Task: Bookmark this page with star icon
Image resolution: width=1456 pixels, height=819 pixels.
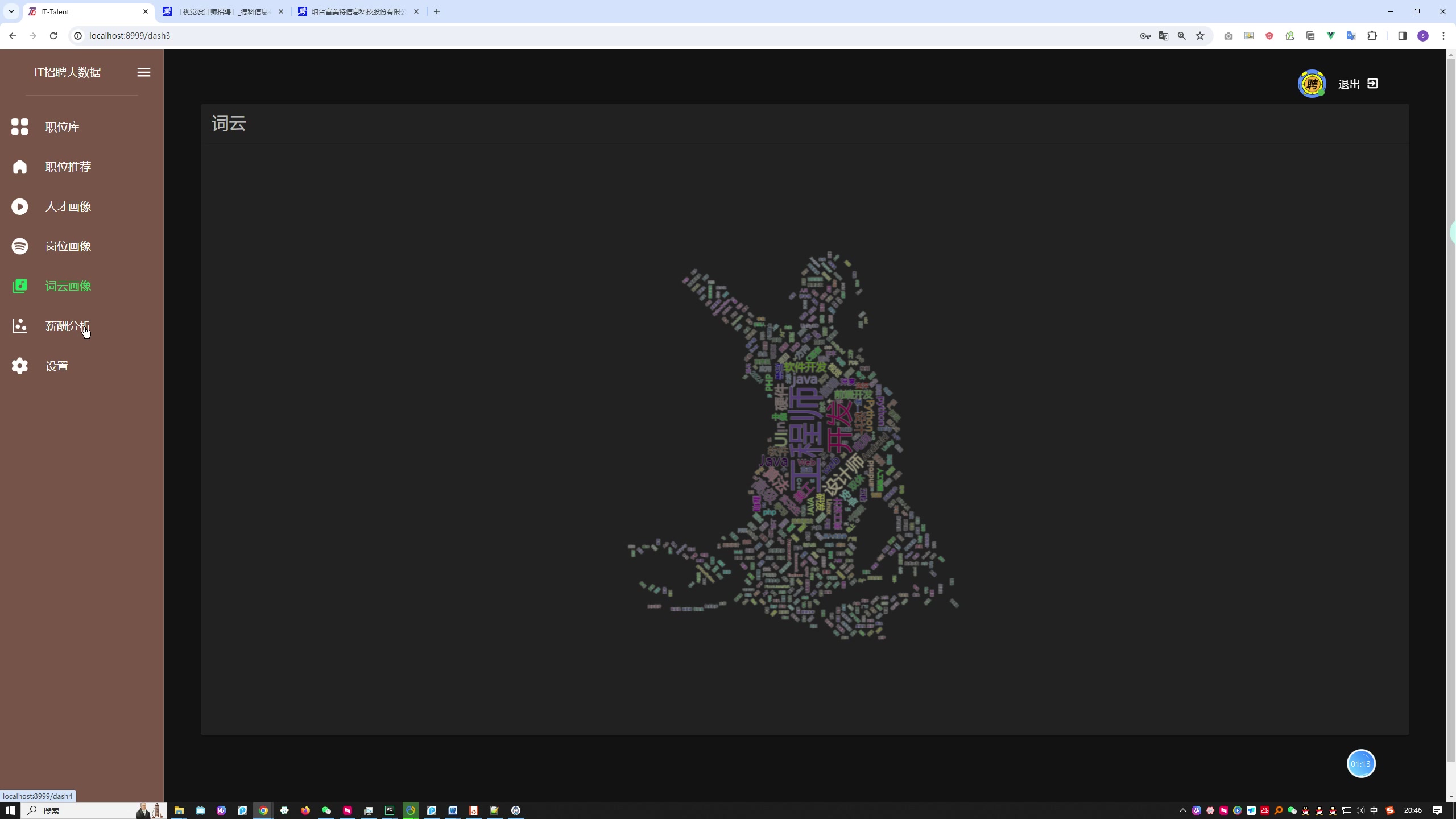Action: 1200,36
